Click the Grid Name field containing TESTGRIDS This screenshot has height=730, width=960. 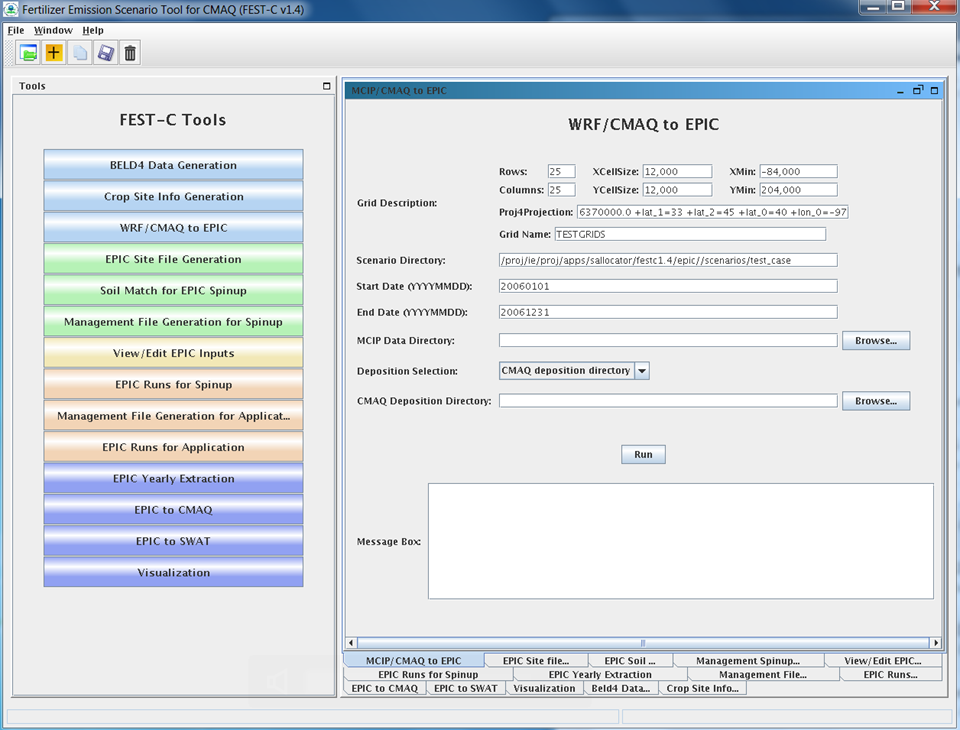tap(690, 234)
